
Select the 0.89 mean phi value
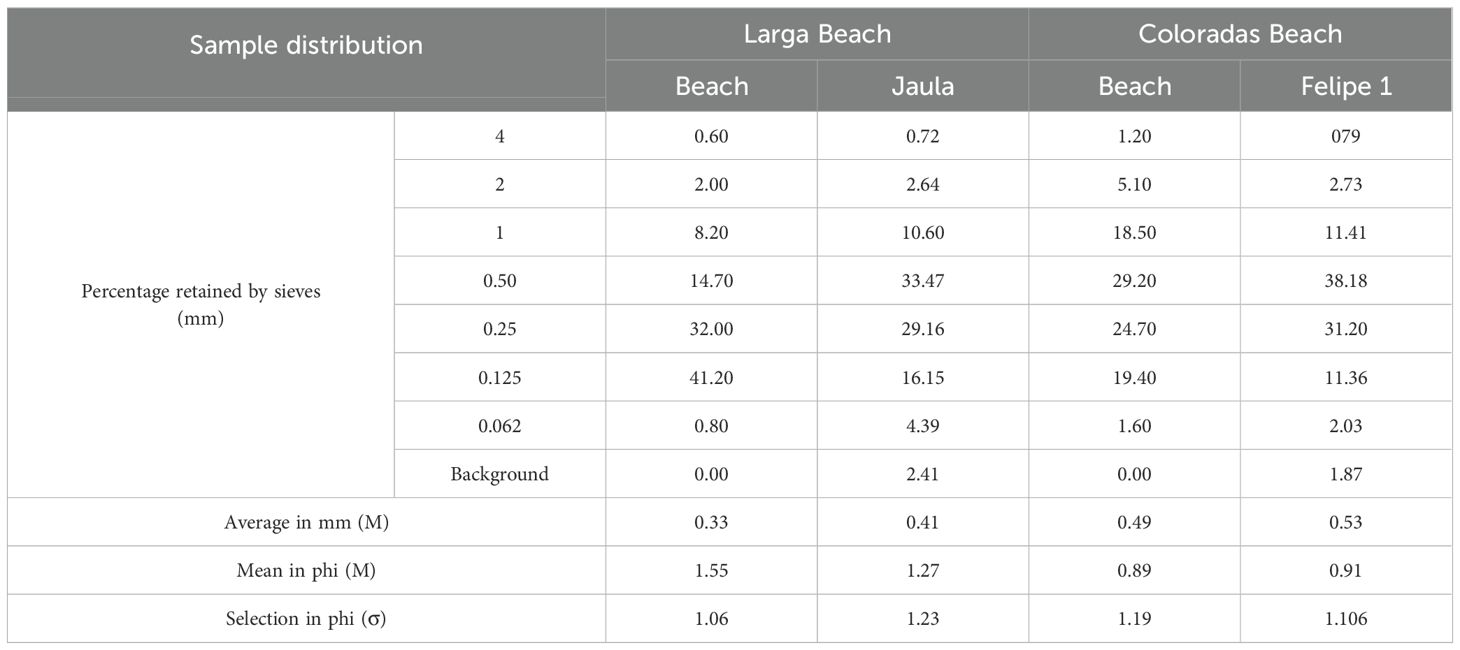[1134, 571]
